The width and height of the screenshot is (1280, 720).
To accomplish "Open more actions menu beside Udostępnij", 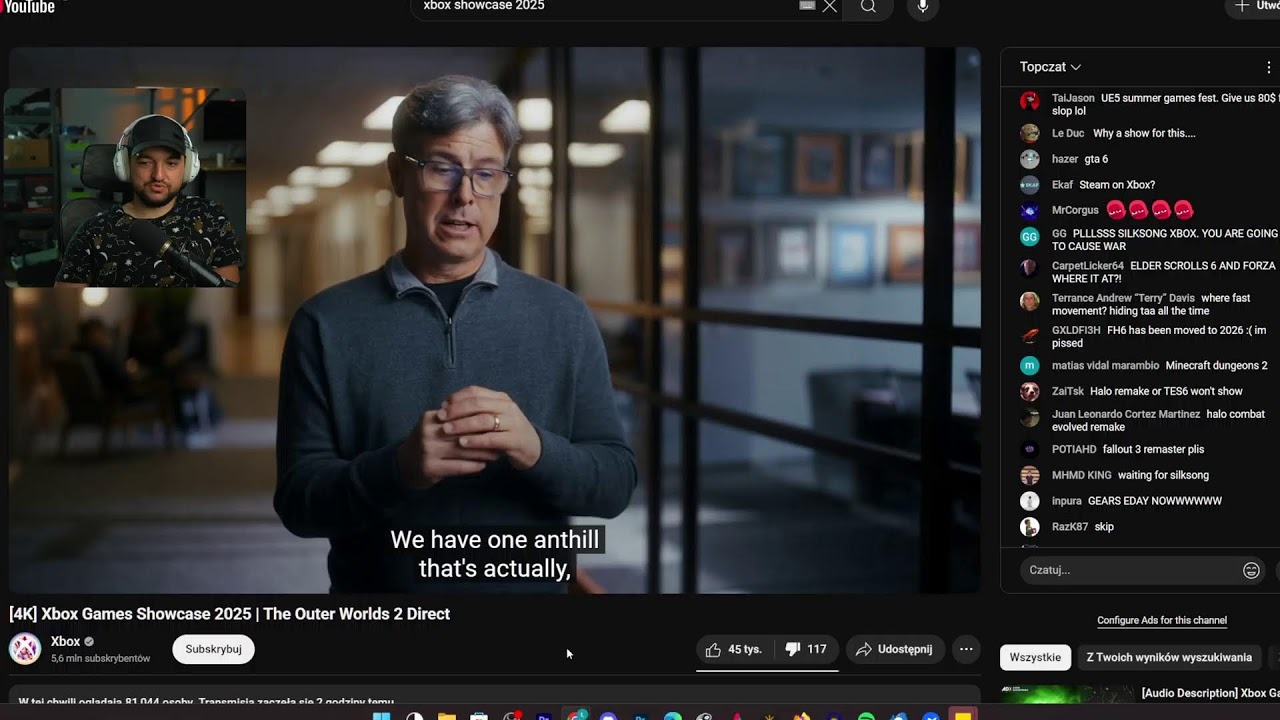I will (966, 649).
